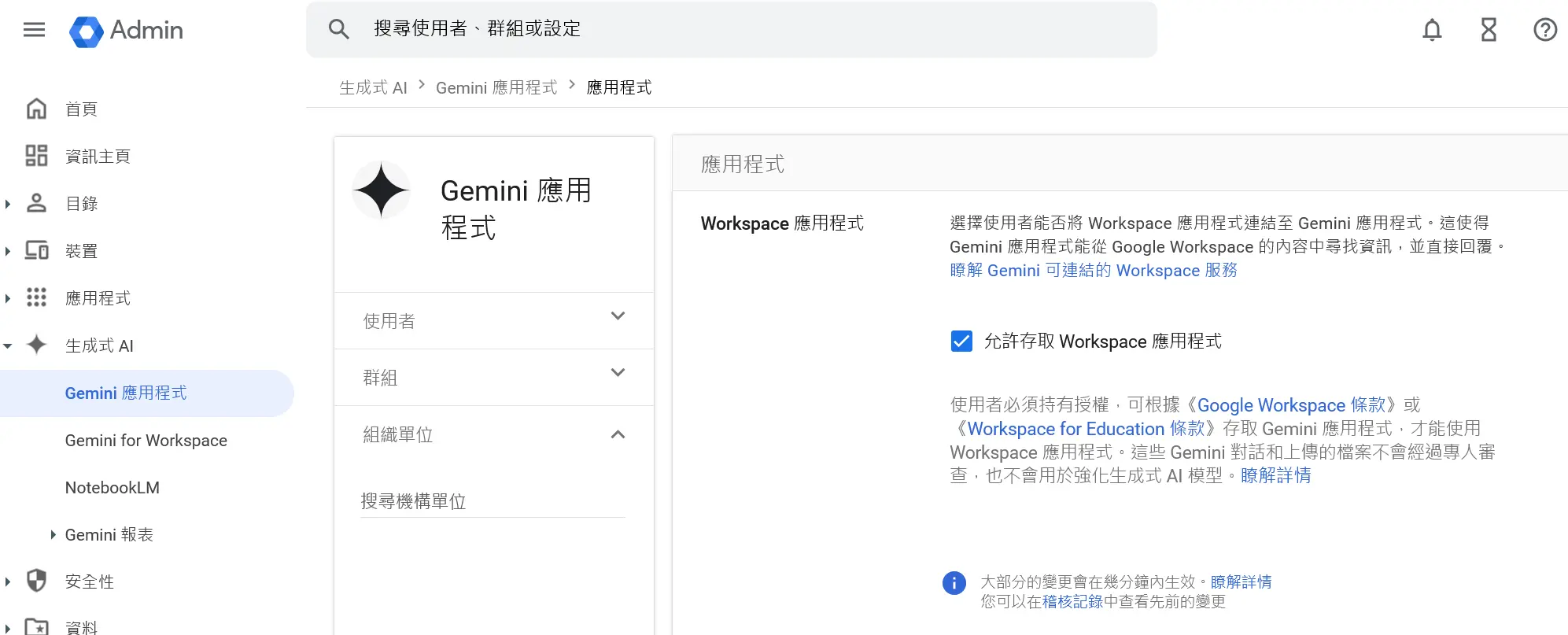Viewport: 1568px width, 635px height.
Task: Click the Gemini star logo
Action: pyautogui.click(x=382, y=190)
